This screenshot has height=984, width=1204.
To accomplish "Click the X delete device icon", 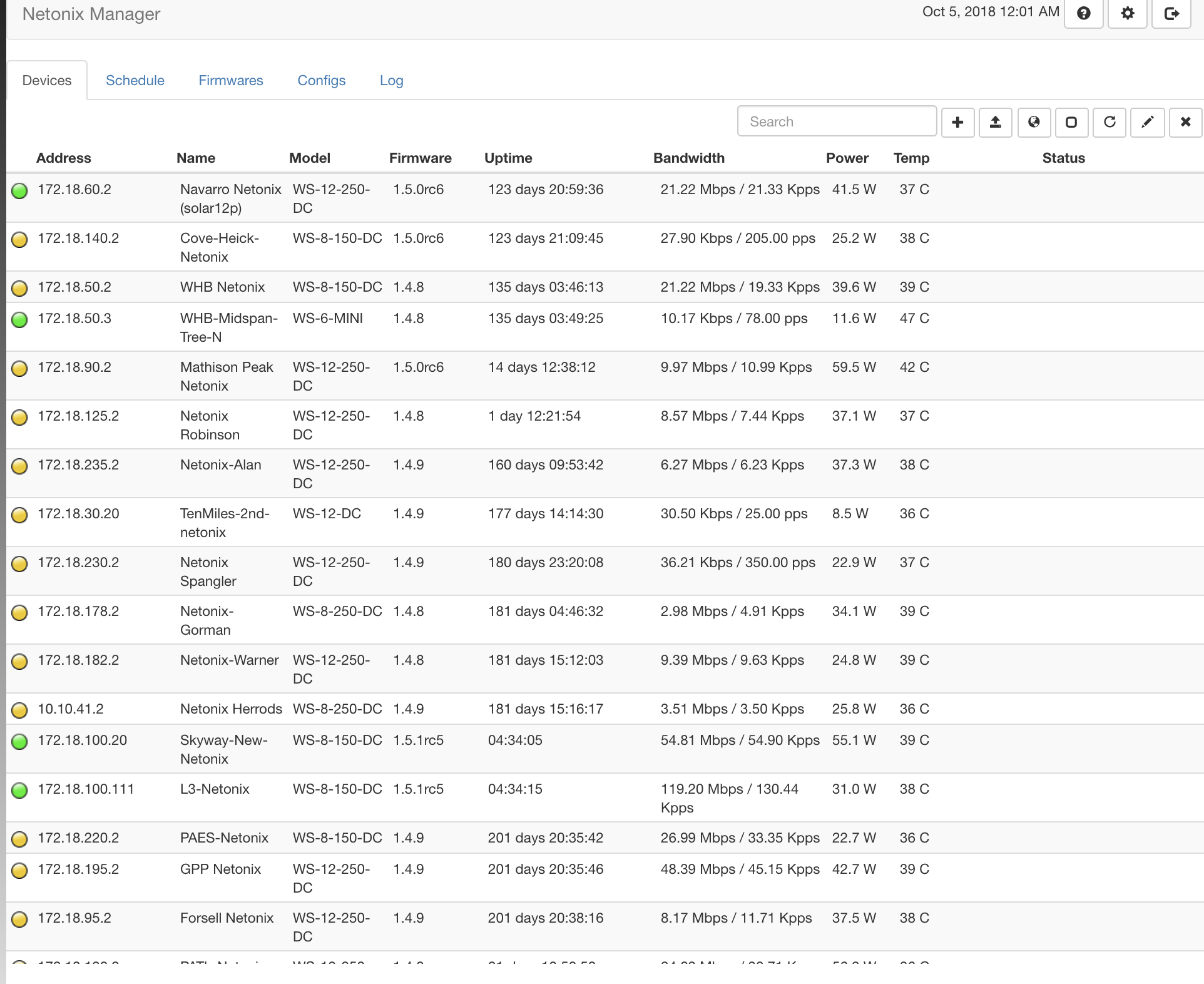I will 1185,122.
